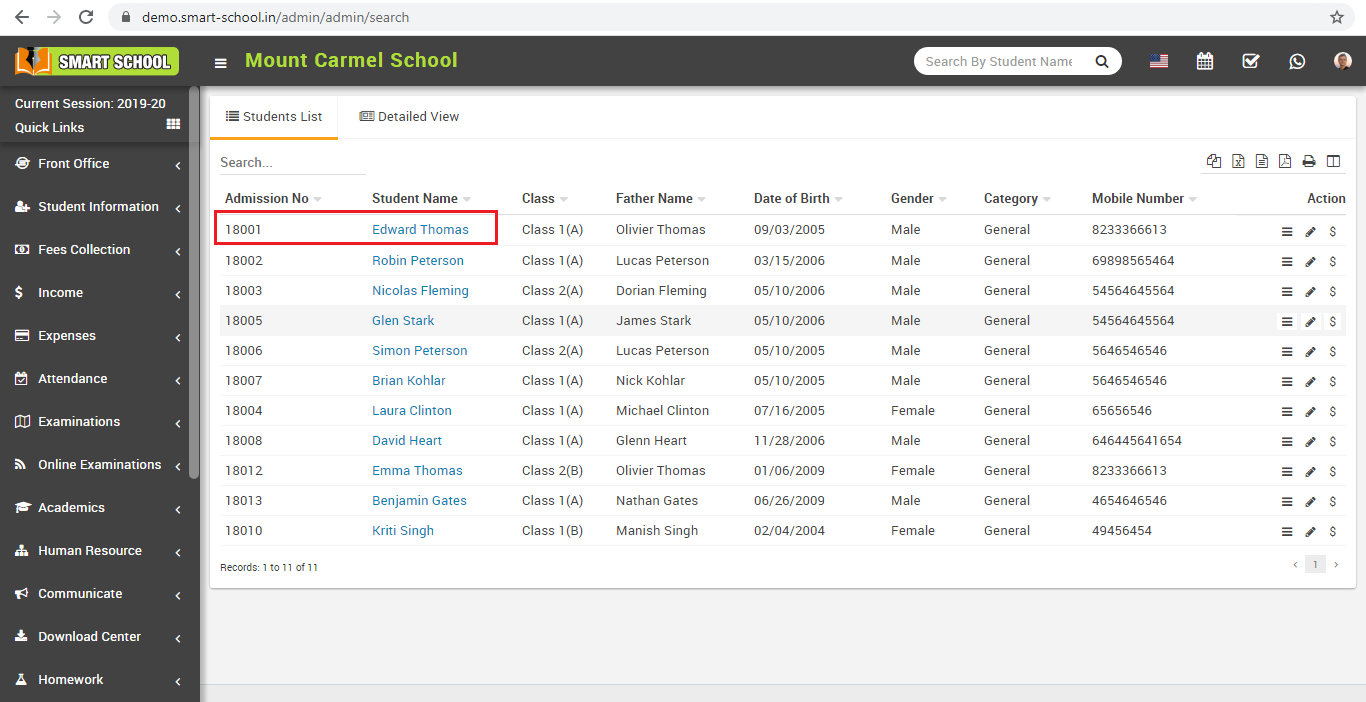Viewport: 1366px width, 702px height.
Task: Open the calendar icon in header
Action: tap(1205, 61)
